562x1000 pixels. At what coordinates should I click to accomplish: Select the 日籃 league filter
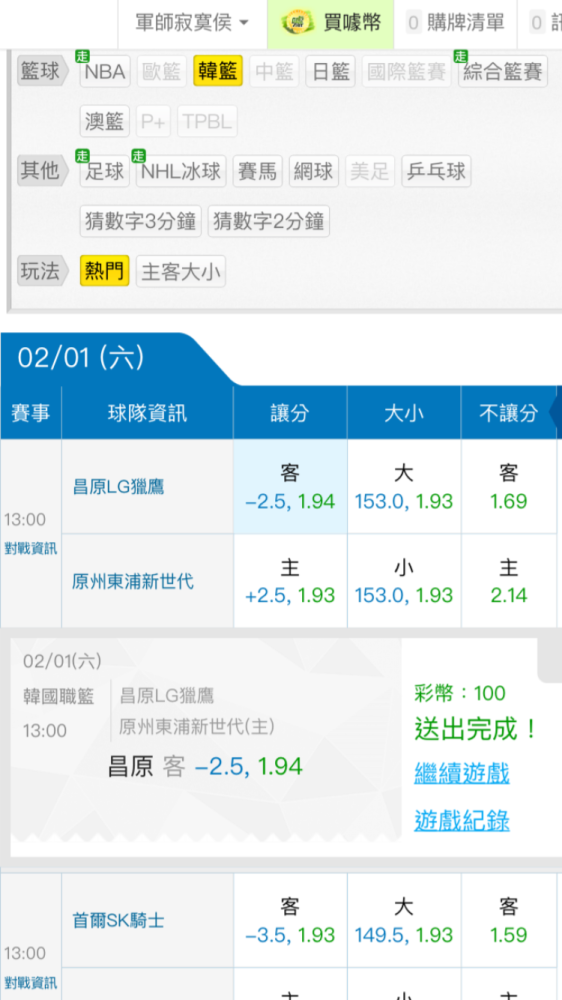click(330, 71)
